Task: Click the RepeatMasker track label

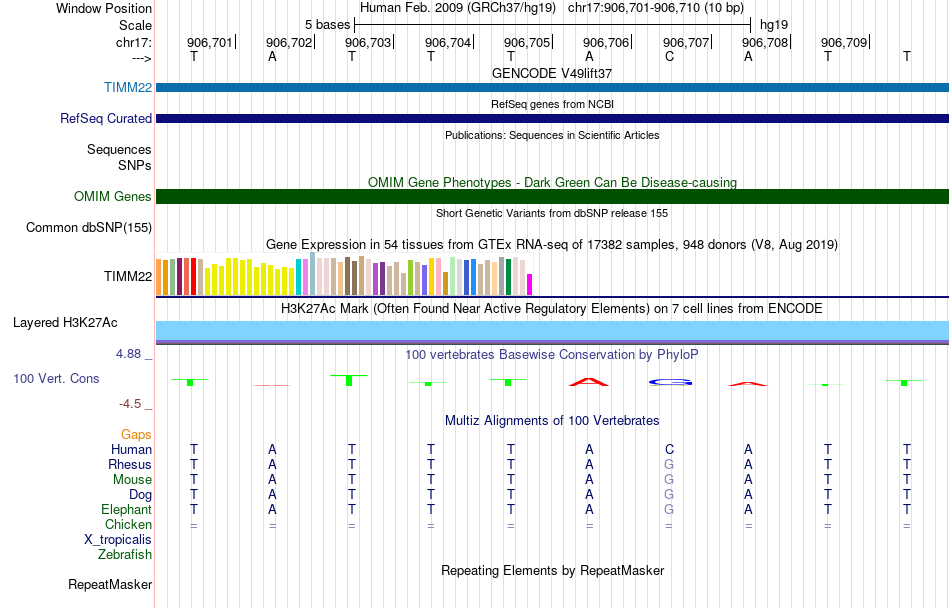Action: click(x=110, y=584)
